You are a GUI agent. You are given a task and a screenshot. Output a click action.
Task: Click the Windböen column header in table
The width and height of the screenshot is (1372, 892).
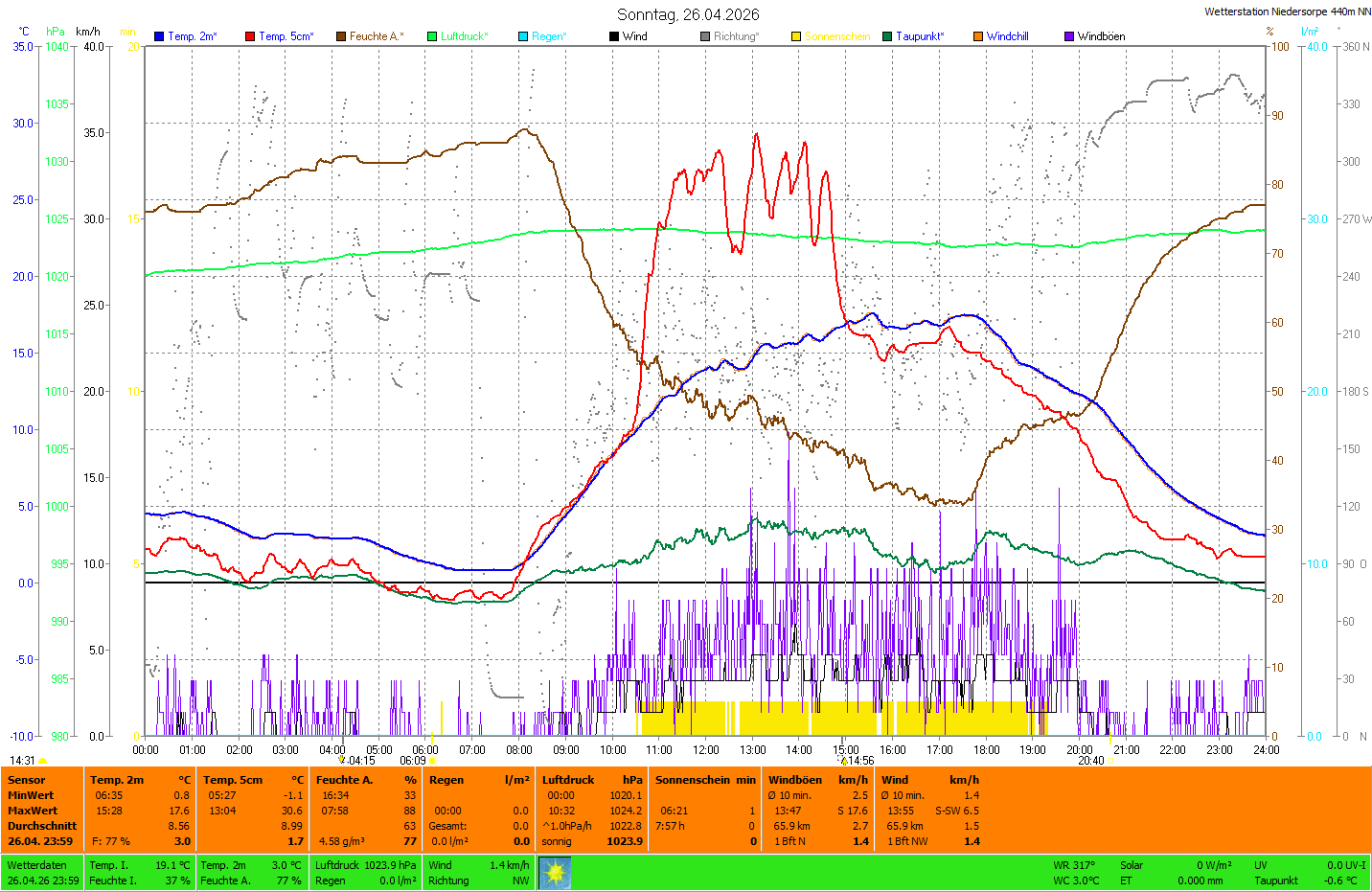coord(795,780)
